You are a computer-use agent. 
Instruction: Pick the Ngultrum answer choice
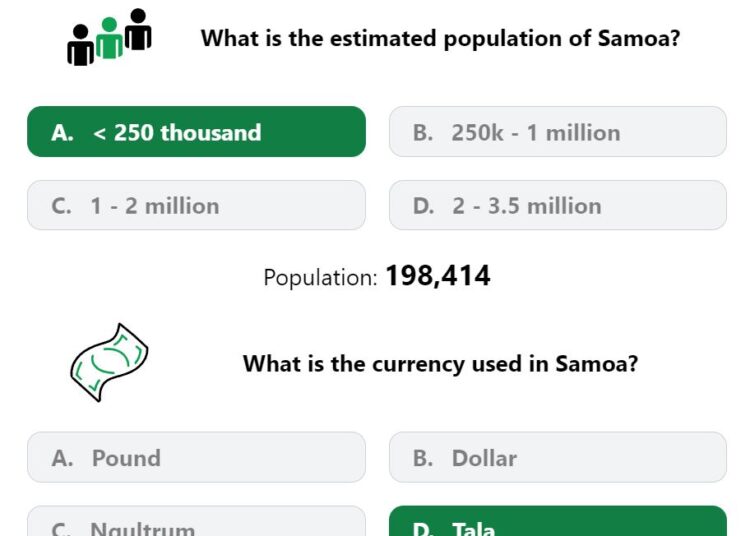pyautogui.click(x=197, y=521)
